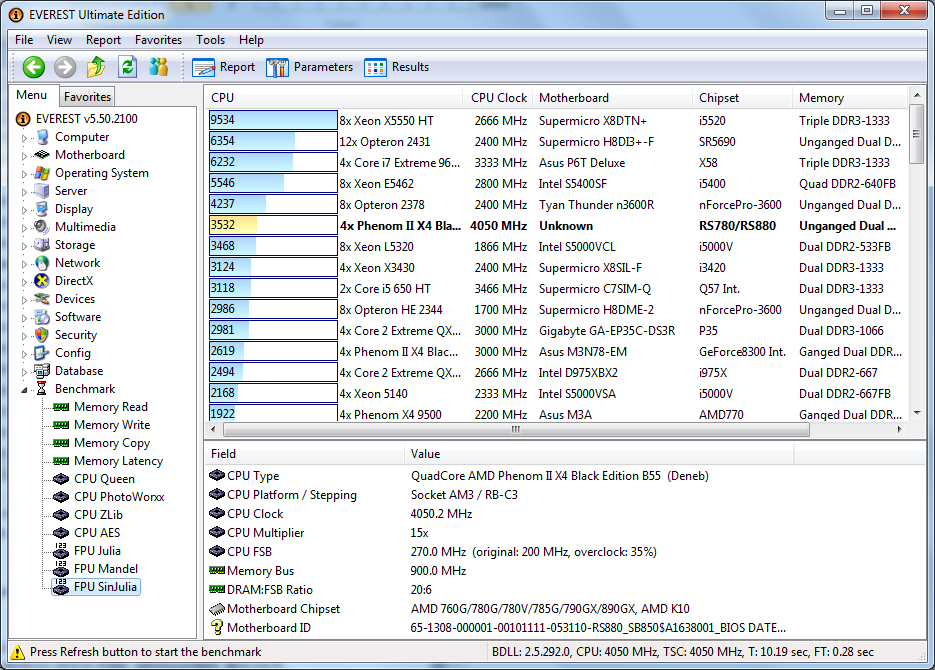The height and width of the screenshot is (670, 935).
Task: Select Devices icon in tree
Action: [42, 299]
